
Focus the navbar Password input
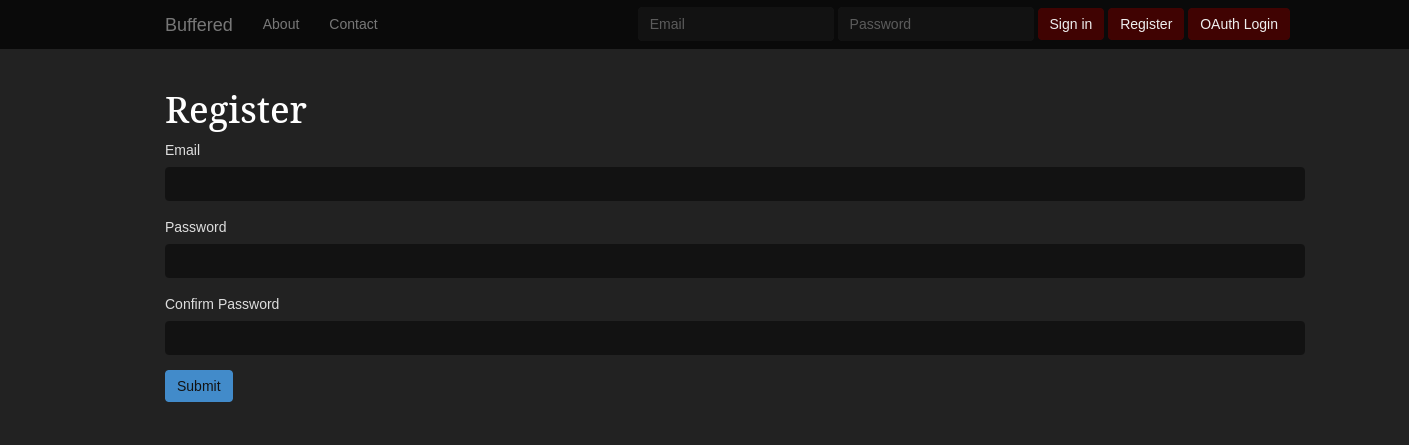[935, 24]
